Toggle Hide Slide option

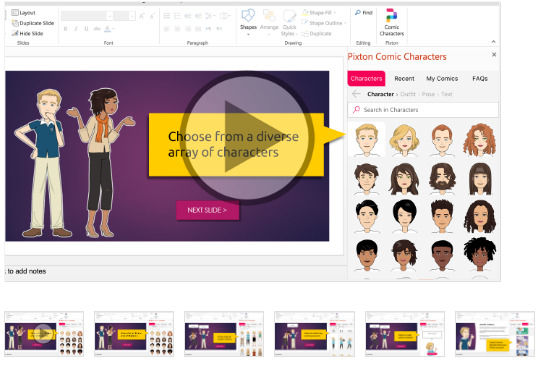click(x=28, y=33)
